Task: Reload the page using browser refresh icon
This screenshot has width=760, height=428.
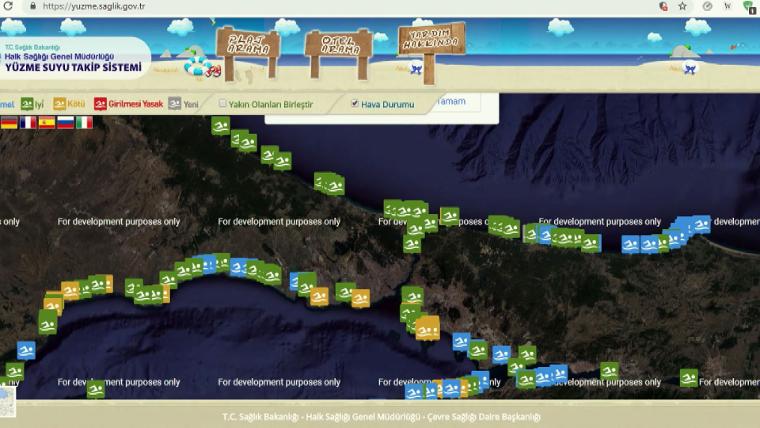Action: pyautogui.click(x=8, y=6)
